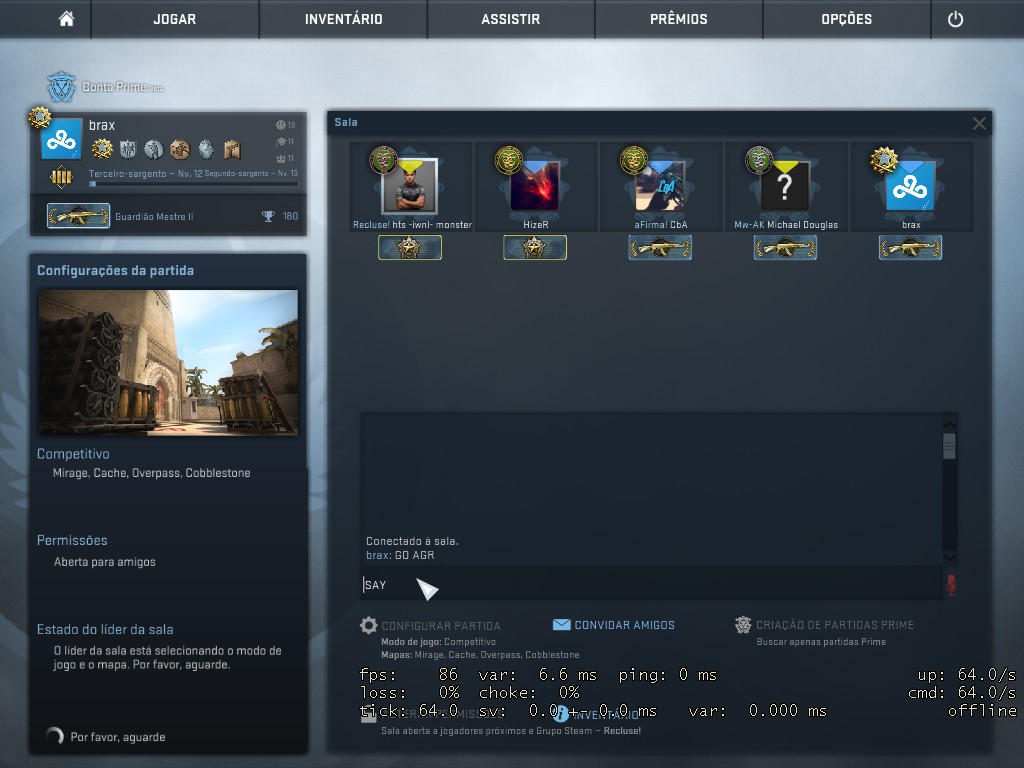This screenshot has height=768, width=1024.
Task: Click the 'brax: GO AGR' chat message
Action: [x=400, y=555]
